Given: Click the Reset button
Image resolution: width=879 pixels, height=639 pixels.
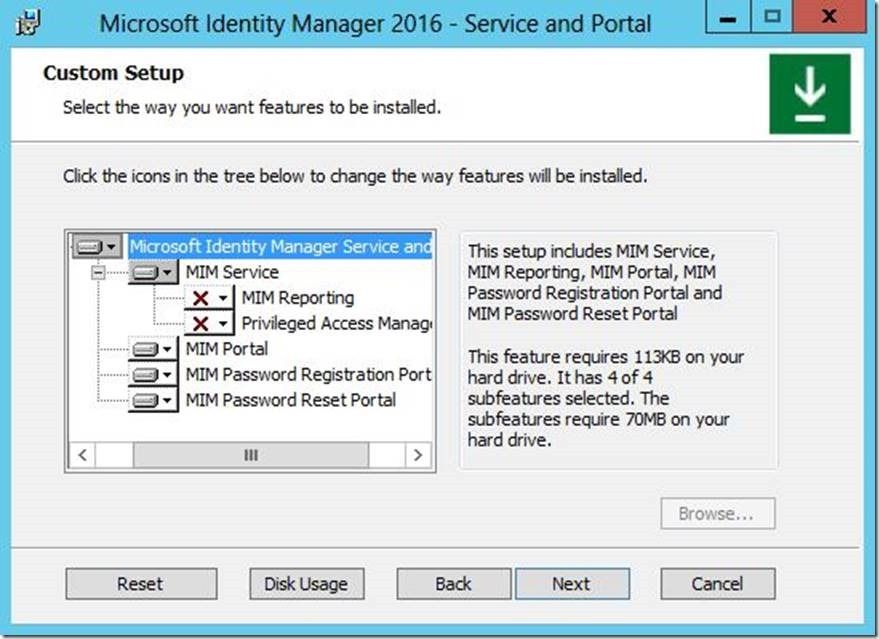Looking at the screenshot, I should [x=141, y=584].
